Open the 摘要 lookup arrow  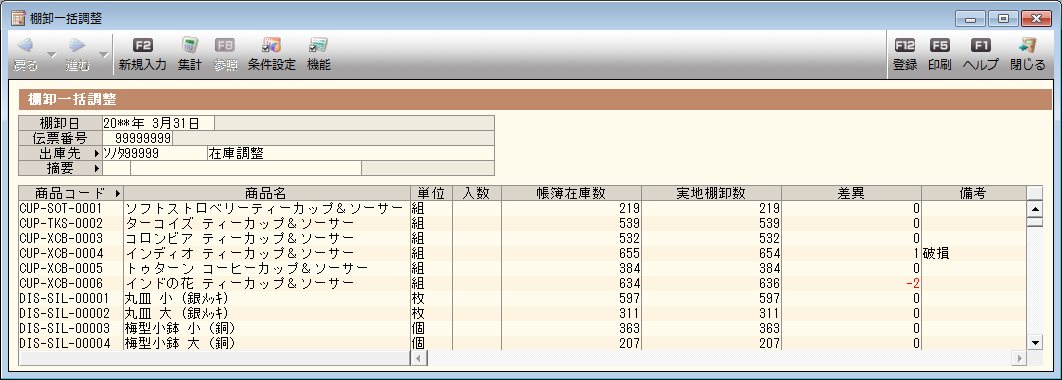(x=97, y=168)
